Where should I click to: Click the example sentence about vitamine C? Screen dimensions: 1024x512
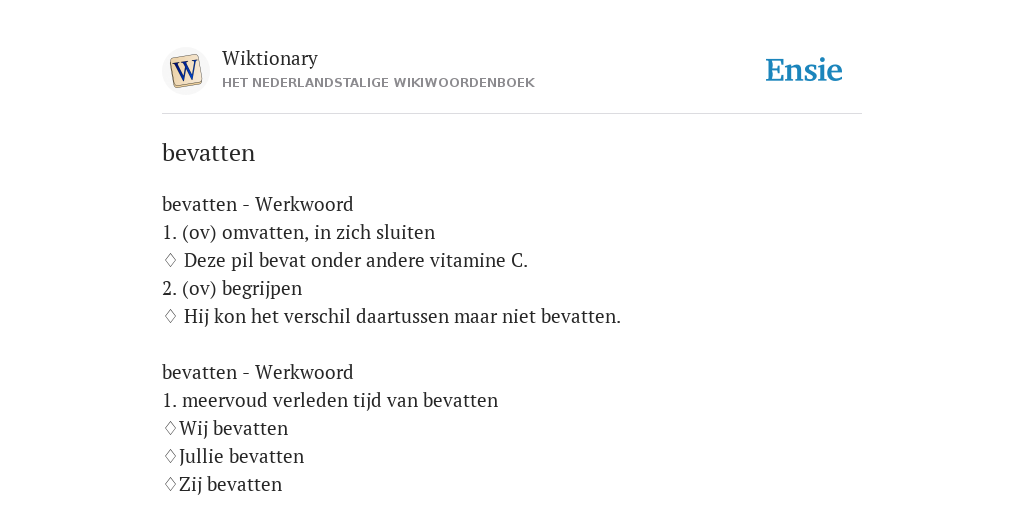(x=355, y=261)
